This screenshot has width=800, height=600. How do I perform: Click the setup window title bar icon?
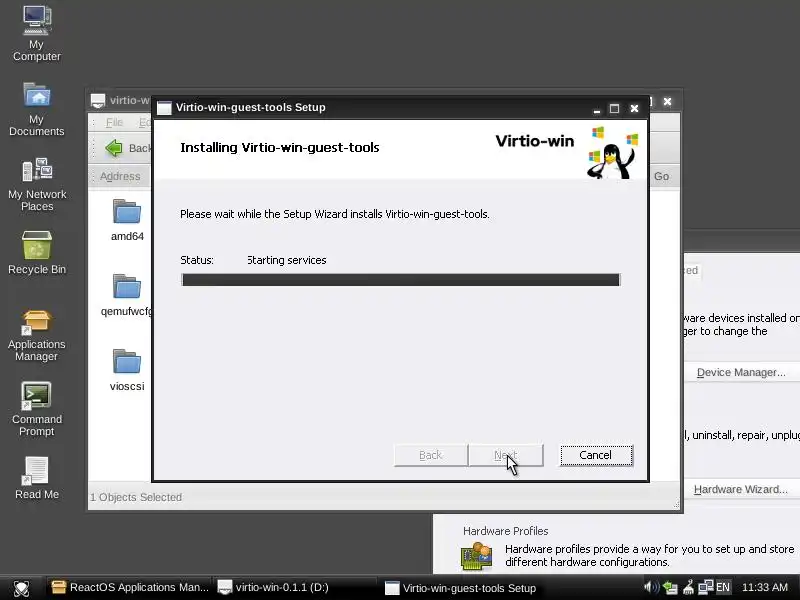(x=164, y=108)
